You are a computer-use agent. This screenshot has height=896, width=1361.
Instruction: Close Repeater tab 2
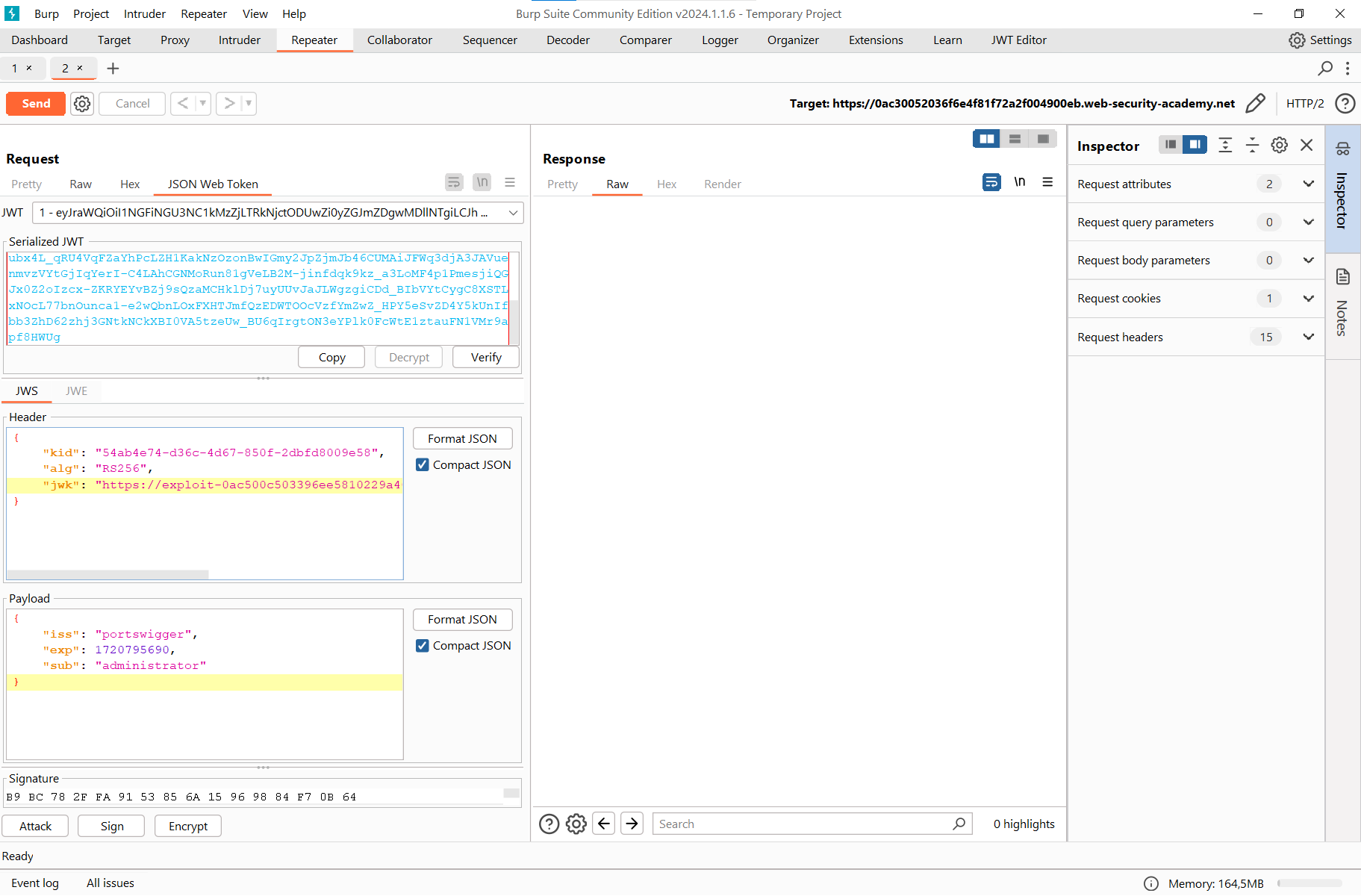pyautogui.click(x=80, y=68)
